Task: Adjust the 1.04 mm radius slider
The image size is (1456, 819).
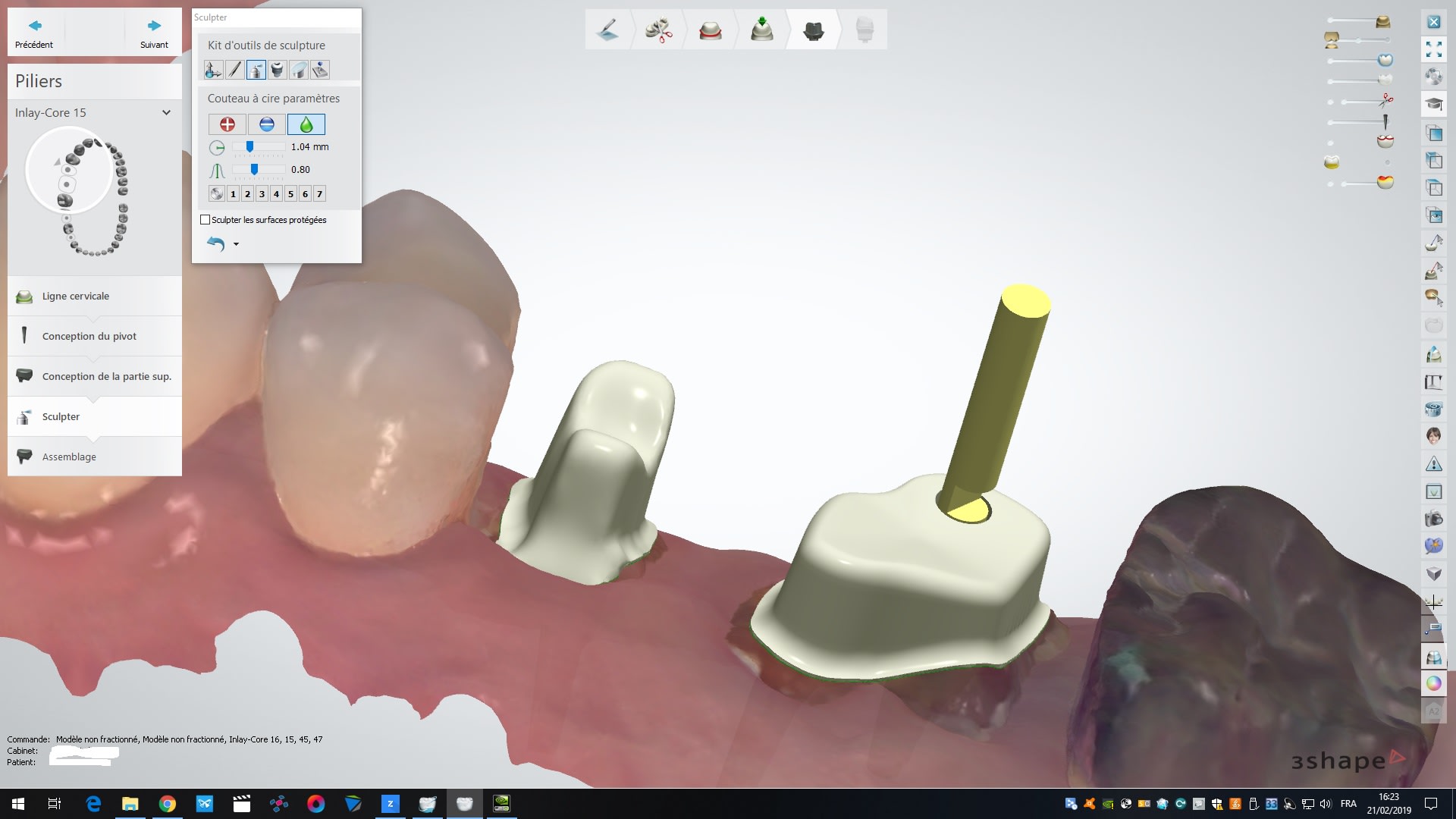Action: [x=249, y=147]
